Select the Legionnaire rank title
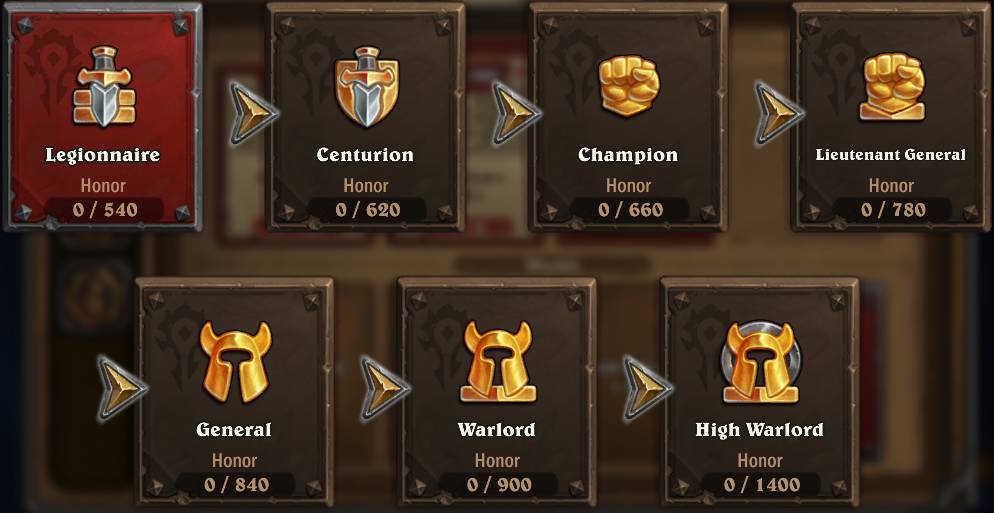 (x=103, y=155)
